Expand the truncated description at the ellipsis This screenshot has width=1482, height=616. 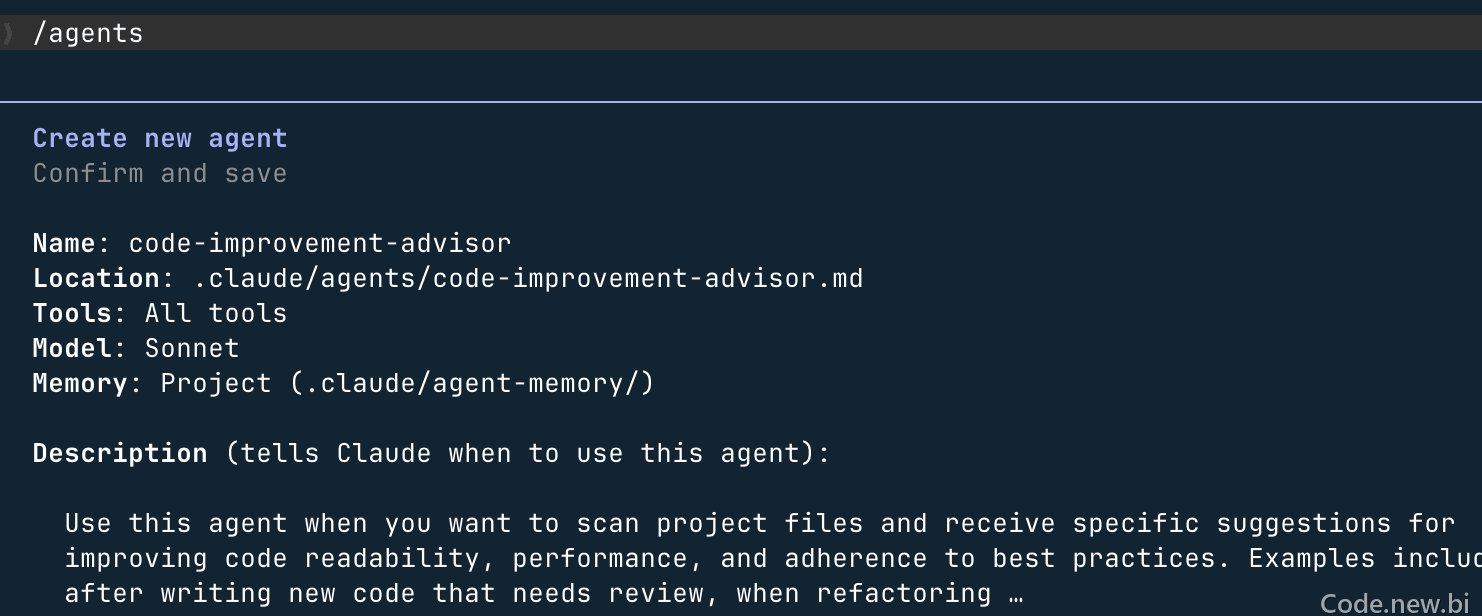1016,595
